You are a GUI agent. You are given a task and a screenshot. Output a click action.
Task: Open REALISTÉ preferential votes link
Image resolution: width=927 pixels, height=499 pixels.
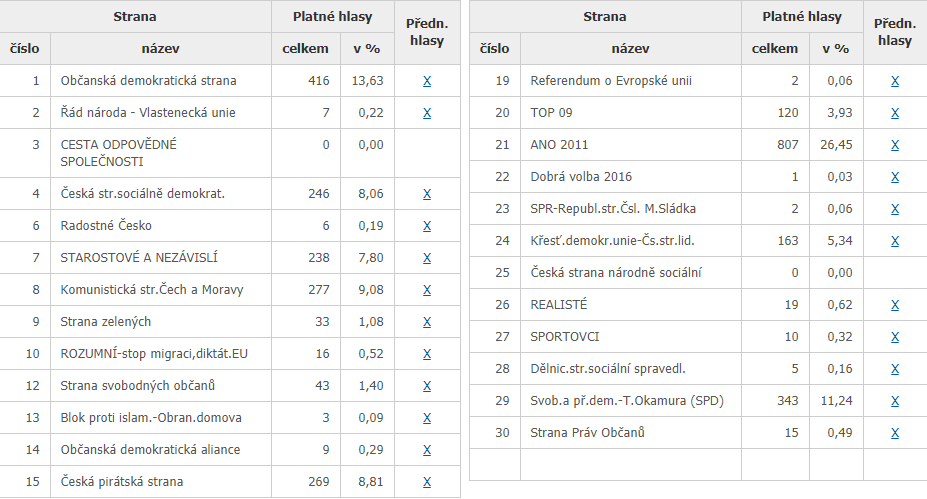pyautogui.click(x=895, y=305)
